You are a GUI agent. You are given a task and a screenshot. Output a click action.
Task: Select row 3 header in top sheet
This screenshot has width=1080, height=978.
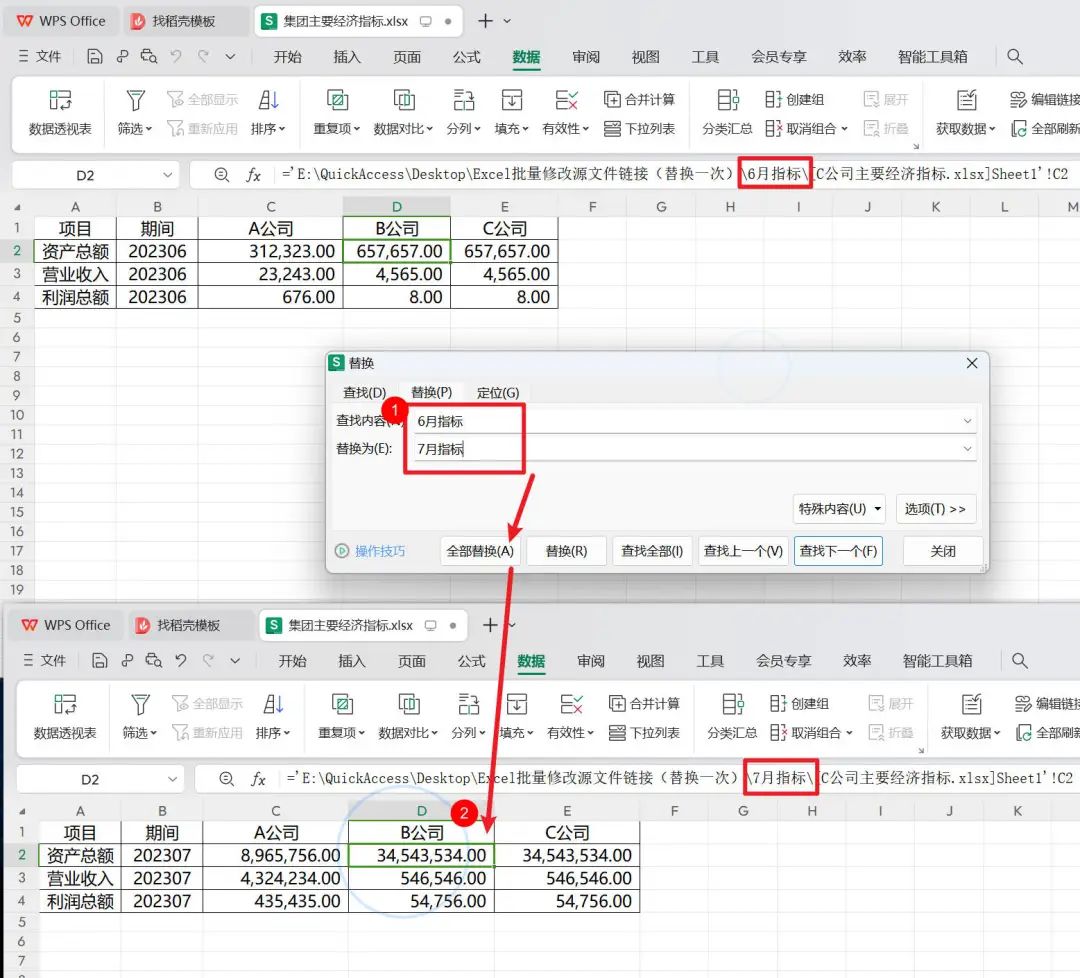(17, 273)
